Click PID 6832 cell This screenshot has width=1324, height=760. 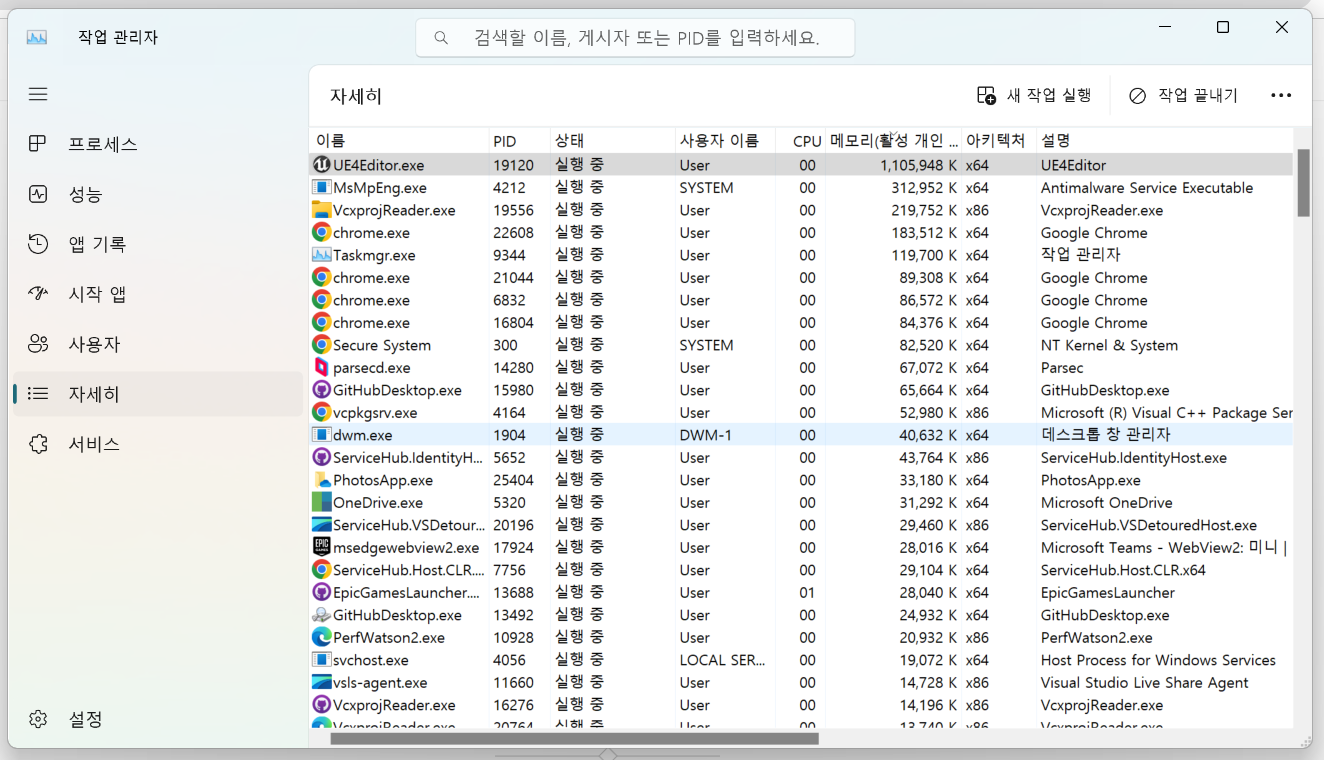[x=509, y=300]
